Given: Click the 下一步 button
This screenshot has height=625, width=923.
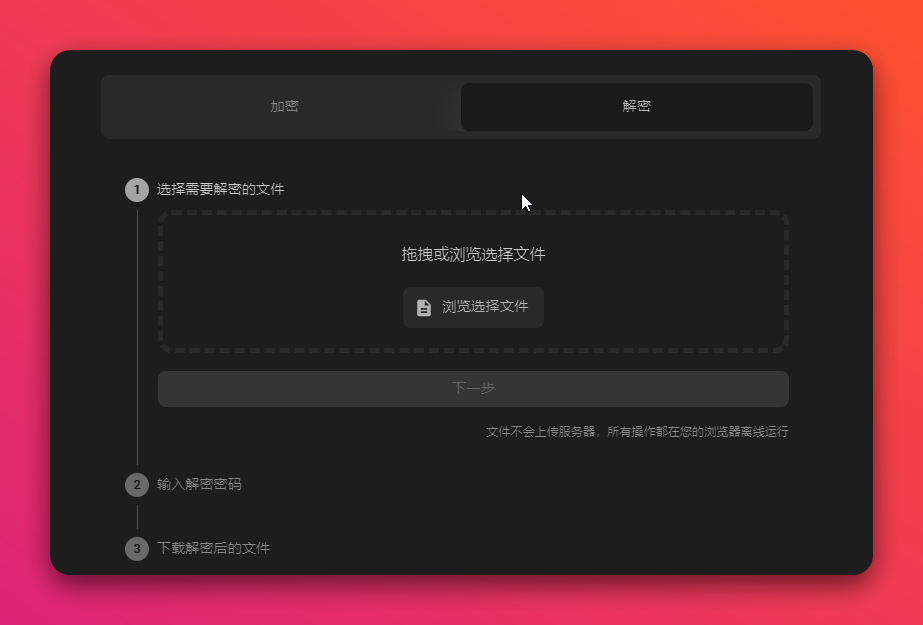Looking at the screenshot, I should (473, 388).
